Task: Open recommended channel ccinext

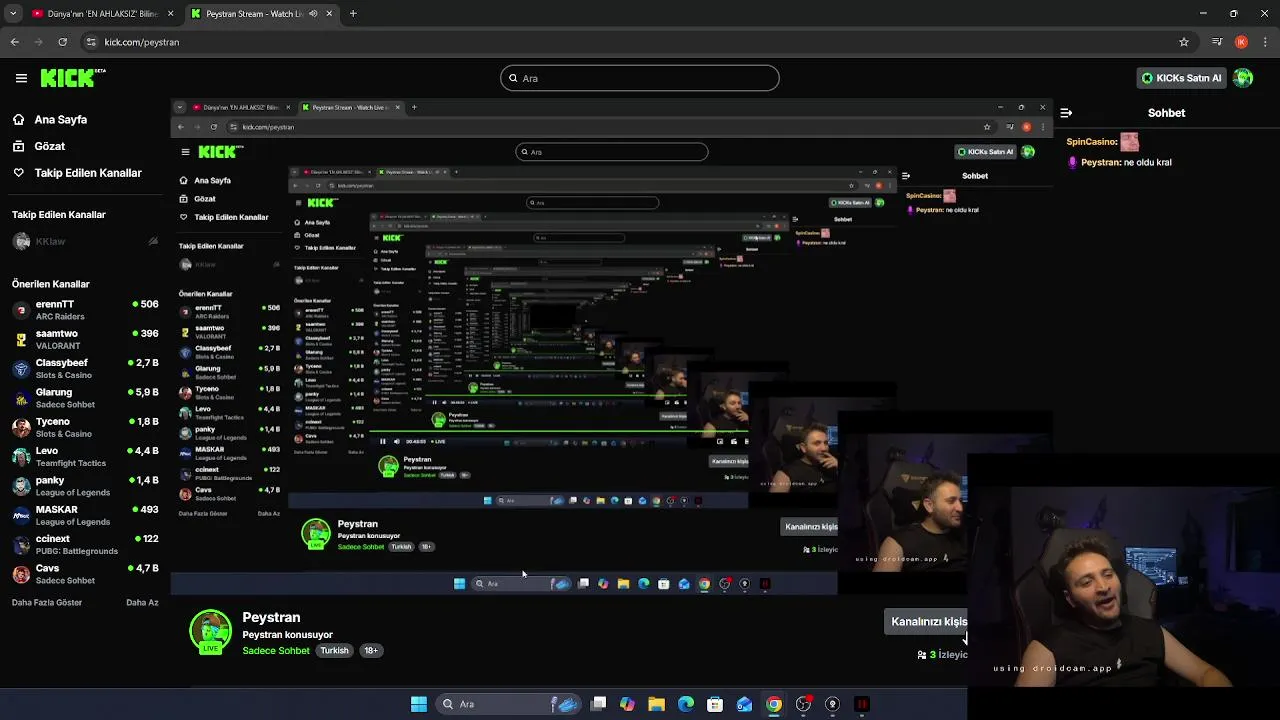Action: tap(85, 544)
